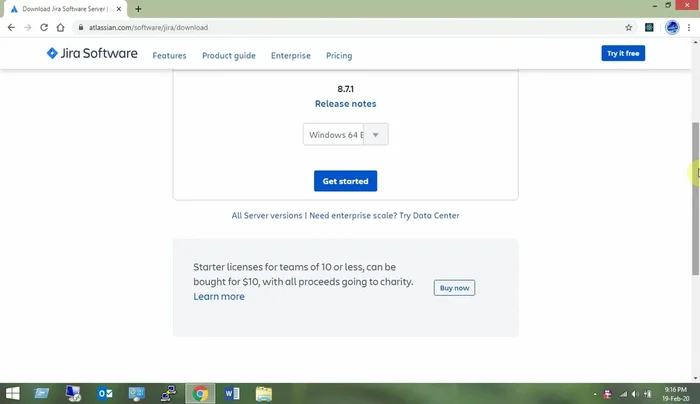
Task: Click the red security tray icon
Action: [x=608, y=394]
